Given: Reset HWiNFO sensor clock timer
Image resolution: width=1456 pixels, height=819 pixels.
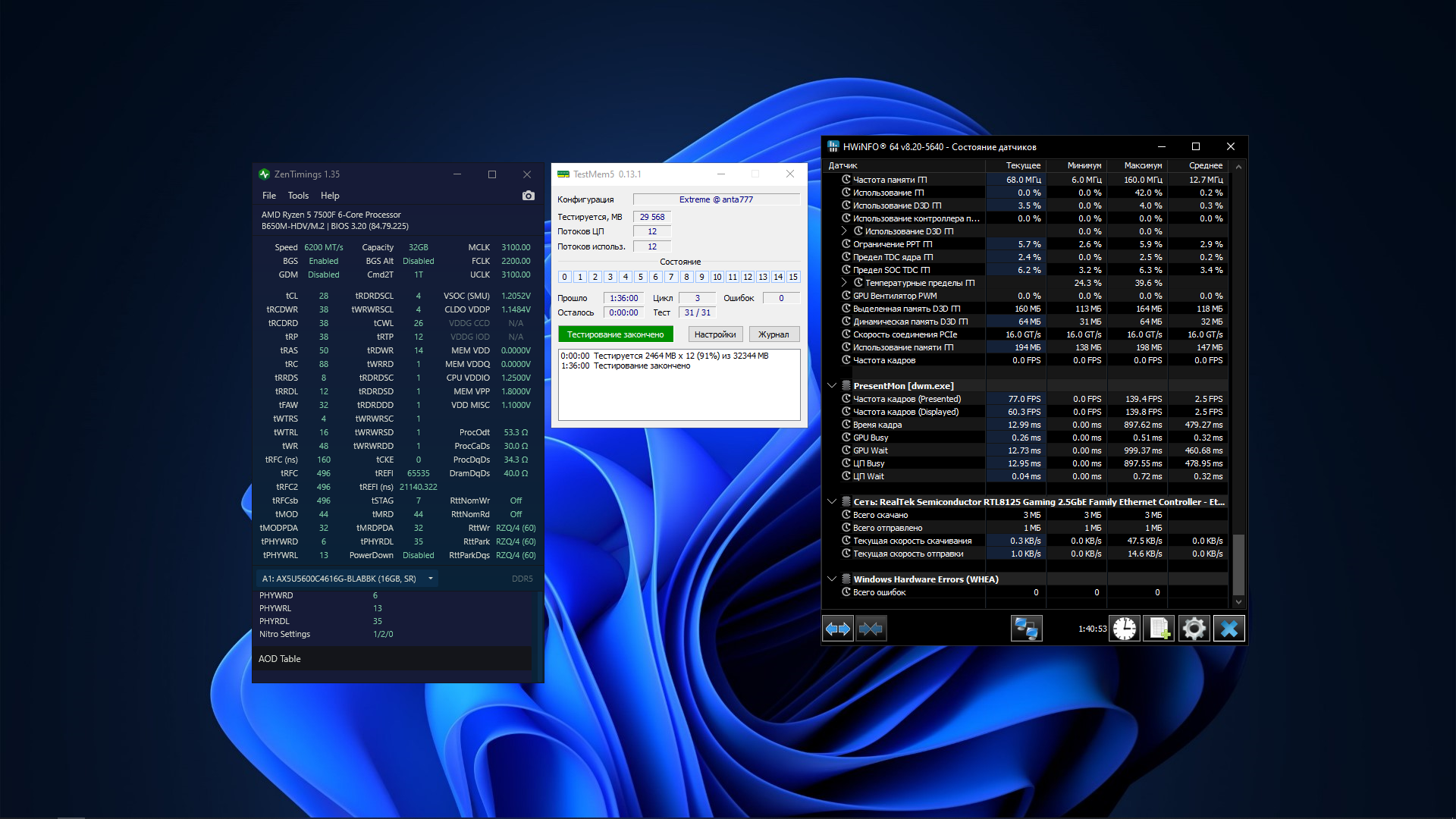Looking at the screenshot, I should pos(1125,629).
